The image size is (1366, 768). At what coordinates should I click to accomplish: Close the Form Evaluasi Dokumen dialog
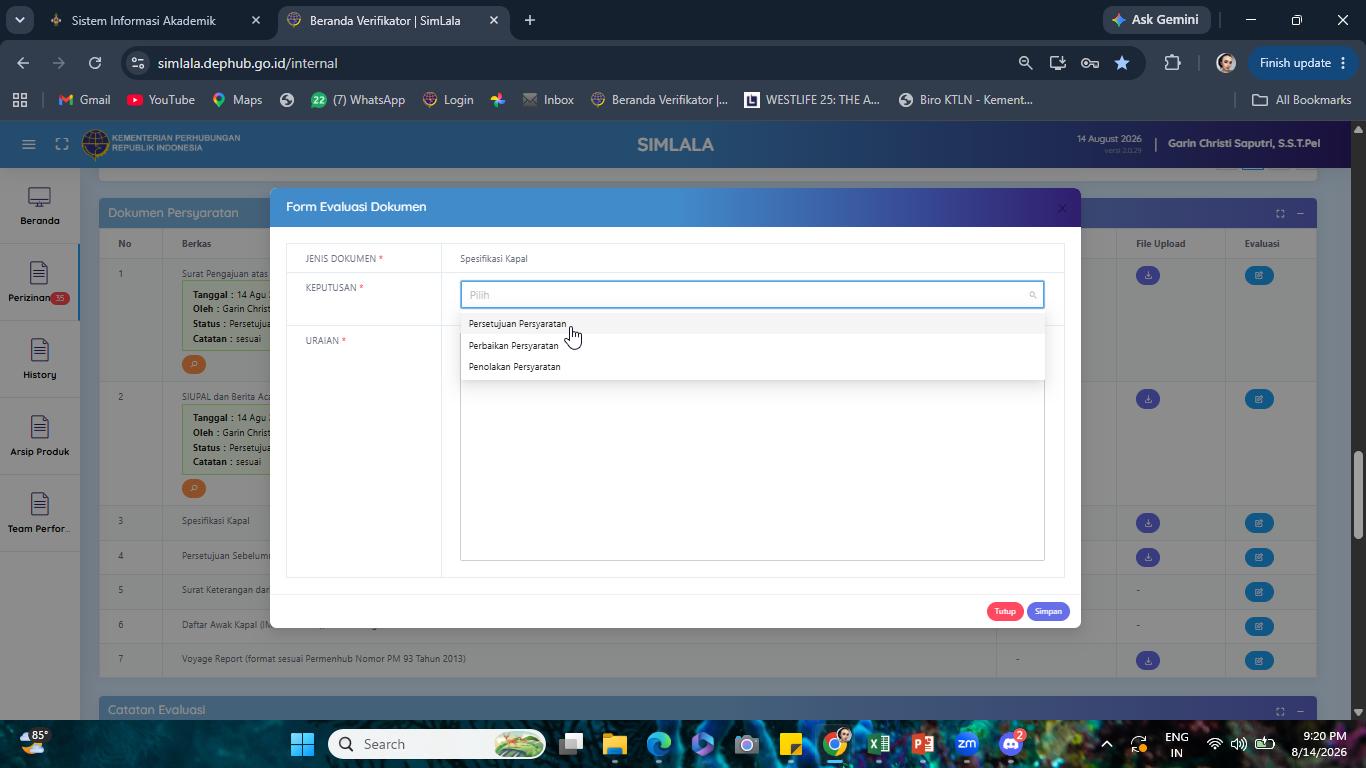click(1062, 208)
